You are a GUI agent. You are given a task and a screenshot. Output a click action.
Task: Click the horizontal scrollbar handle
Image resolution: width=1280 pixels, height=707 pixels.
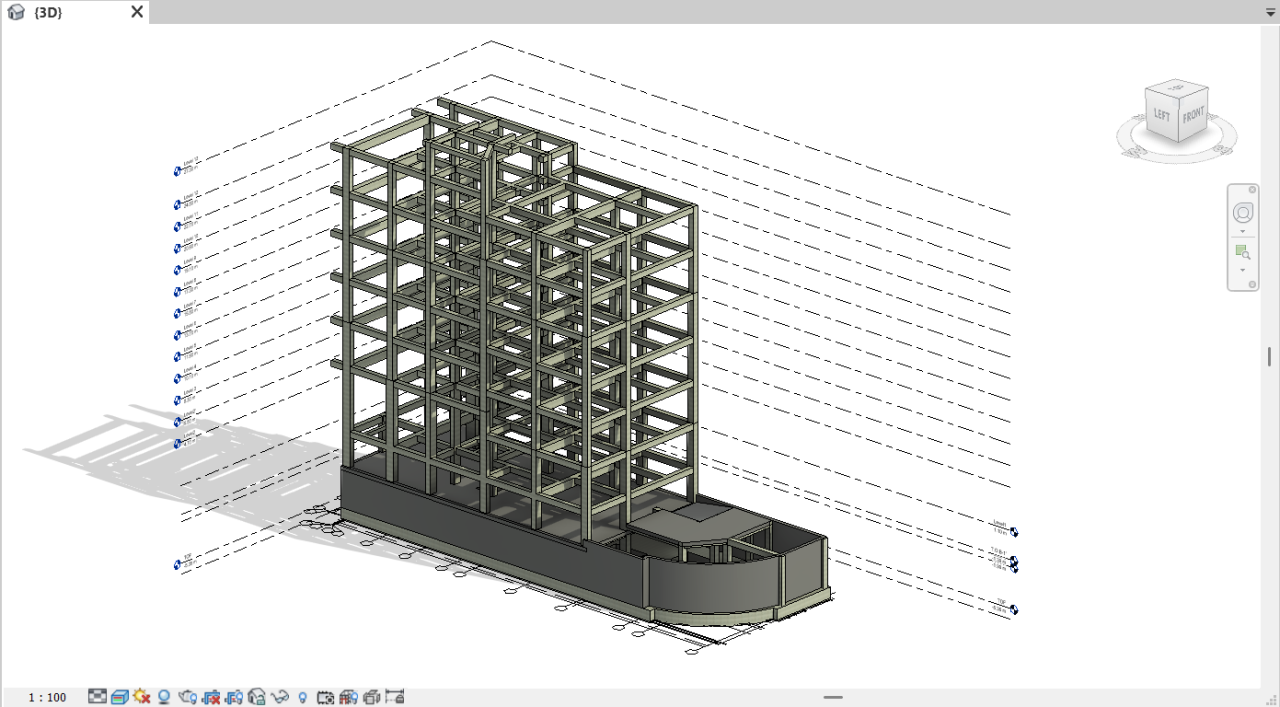click(833, 697)
